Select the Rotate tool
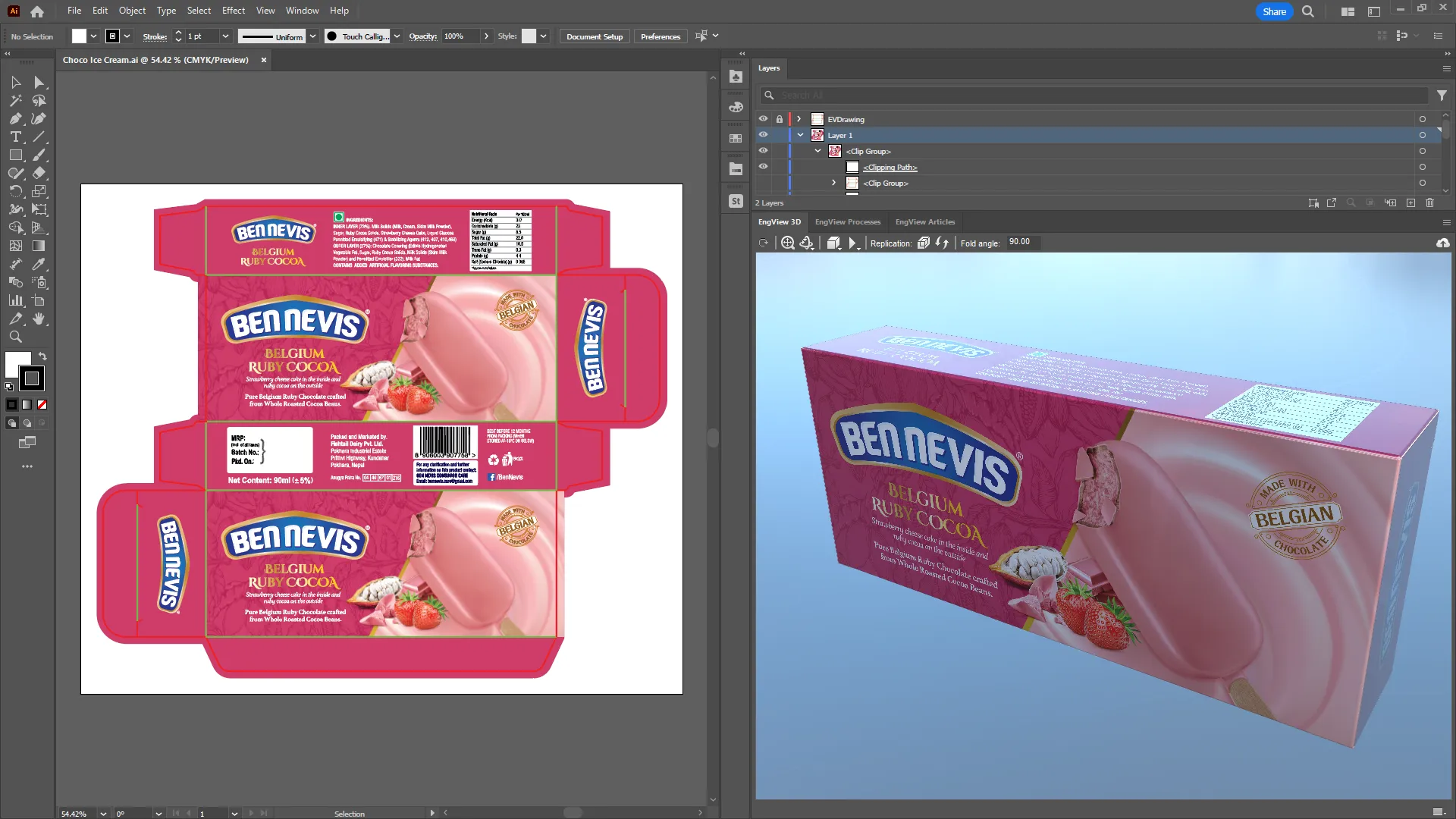Viewport: 1456px width, 819px height. click(15, 191)
